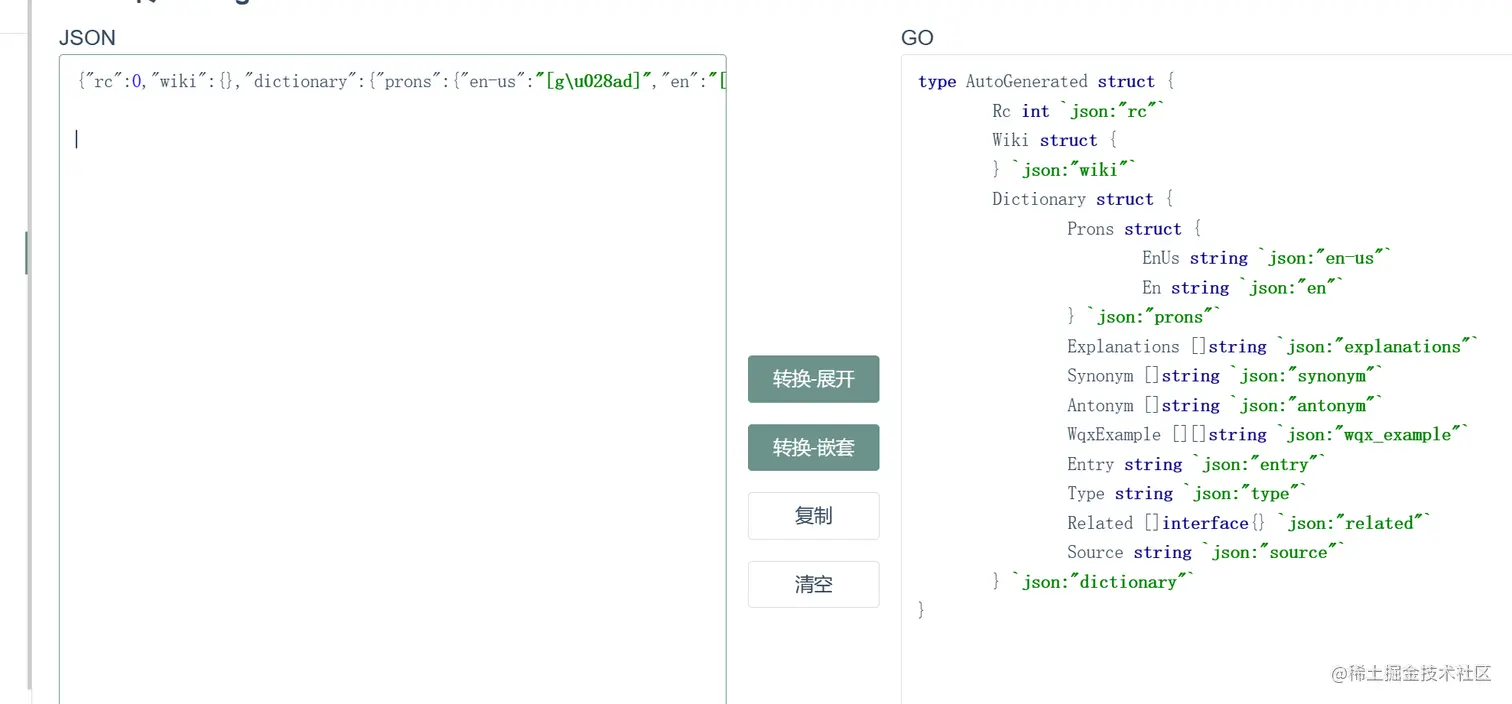Click the 'Type string `json:"type"`' line
This screenshot has height=704, width=1512.
click(1187, 493)
